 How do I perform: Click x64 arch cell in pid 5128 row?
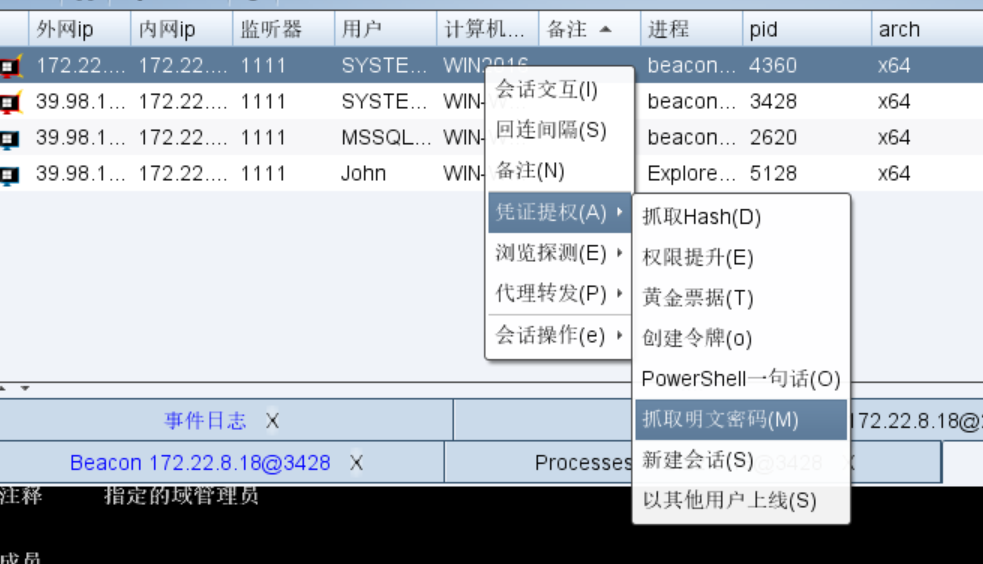click(894, 174)
